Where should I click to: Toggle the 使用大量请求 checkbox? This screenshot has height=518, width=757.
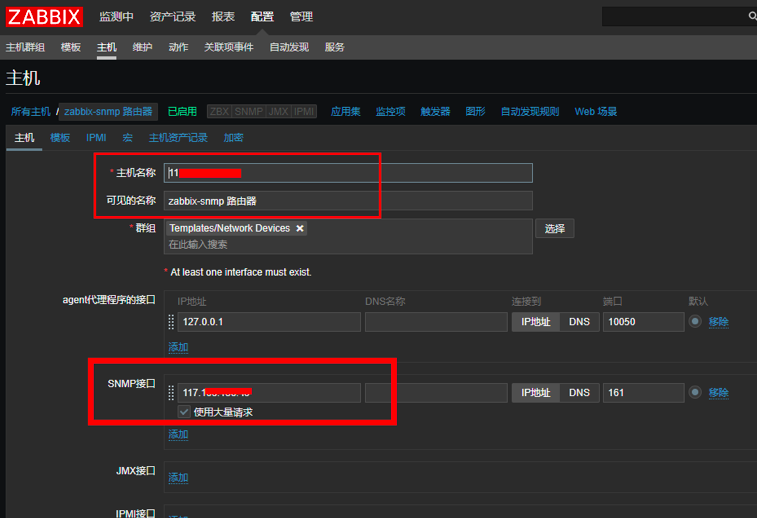click(x=183, y=412)
